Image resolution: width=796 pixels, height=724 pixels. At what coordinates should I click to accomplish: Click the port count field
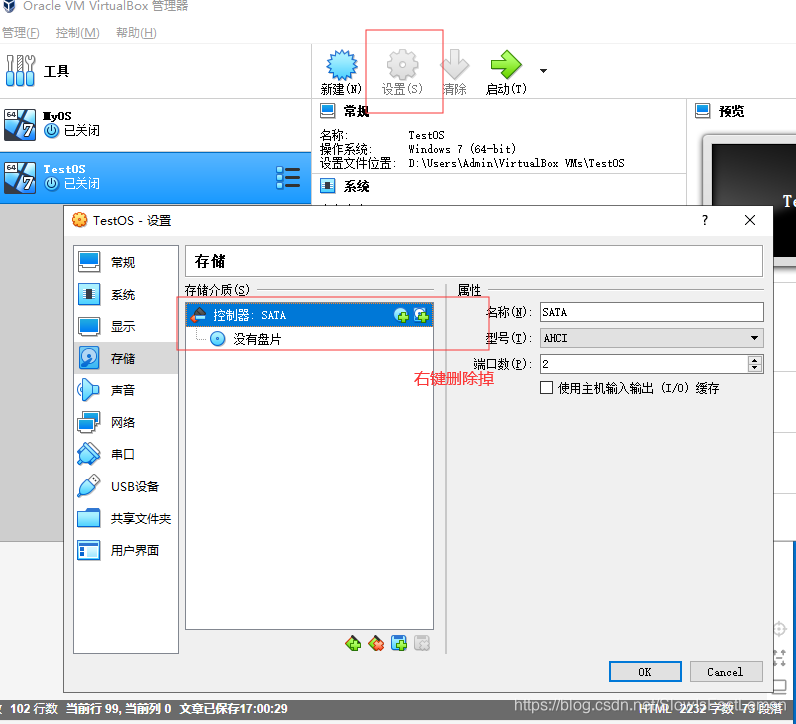click(x=644, y=364)
